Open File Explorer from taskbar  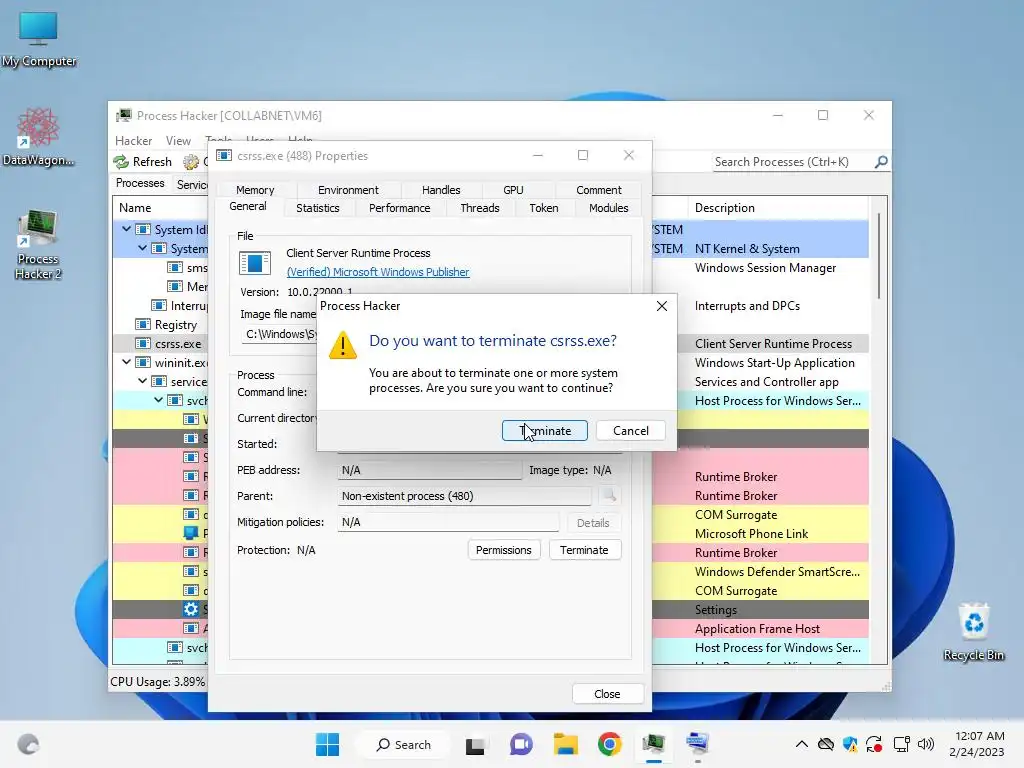tap(566, 744)
